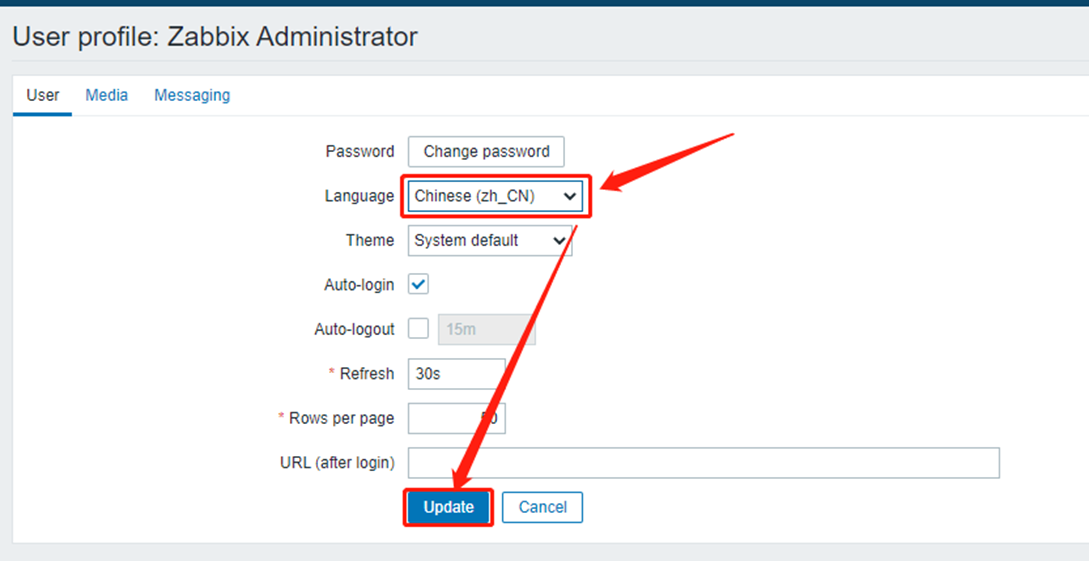Image resolution: width=1089 pixels, height=561 pixels.
Task: Click the Cancel button
Action: [542, 507]
